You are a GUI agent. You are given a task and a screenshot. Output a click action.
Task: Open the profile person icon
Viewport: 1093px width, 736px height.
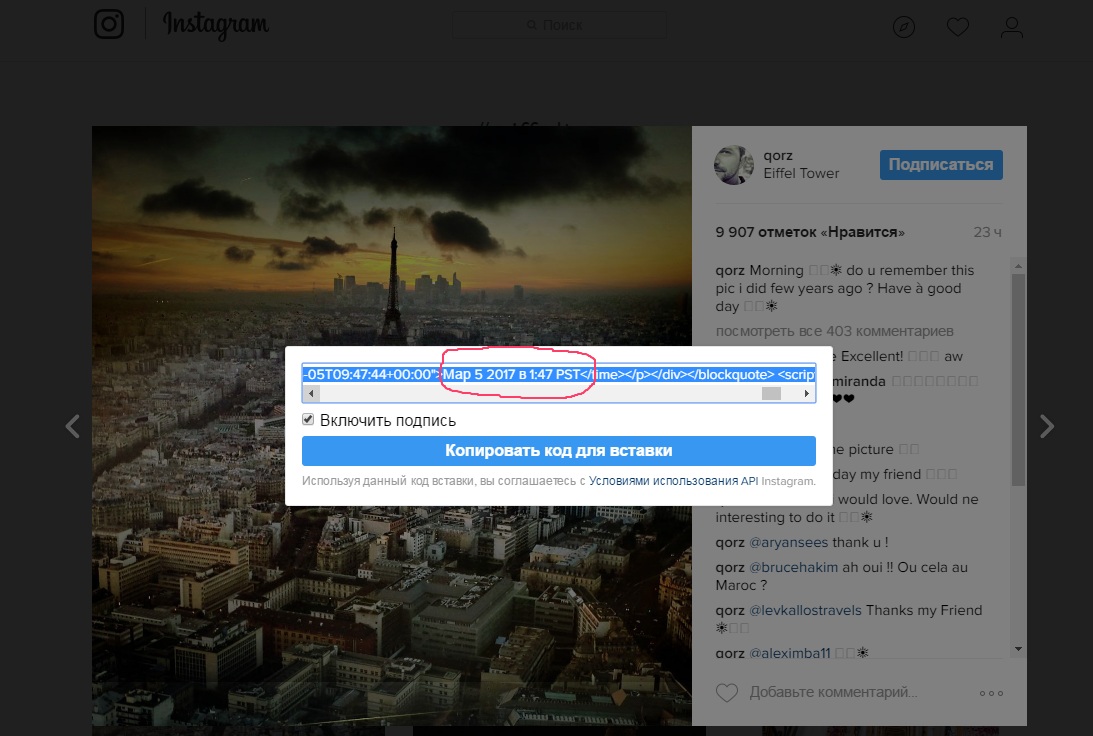click(x=1011, y=27)
